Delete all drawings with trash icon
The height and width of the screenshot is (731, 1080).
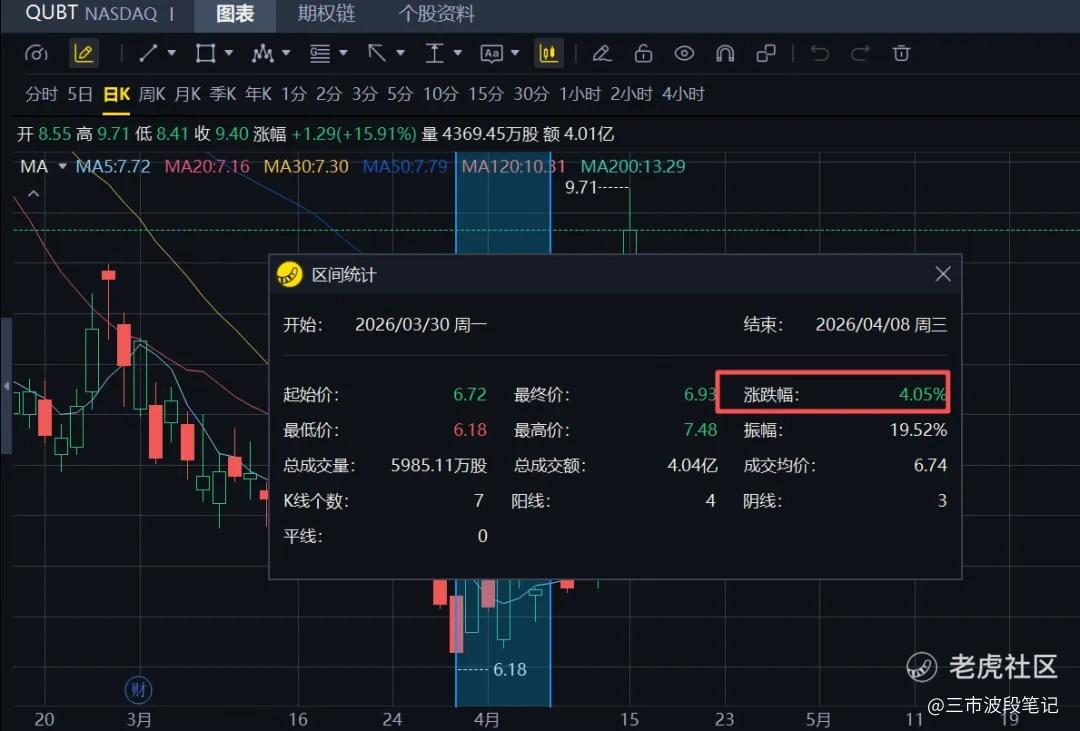point(901,53)
